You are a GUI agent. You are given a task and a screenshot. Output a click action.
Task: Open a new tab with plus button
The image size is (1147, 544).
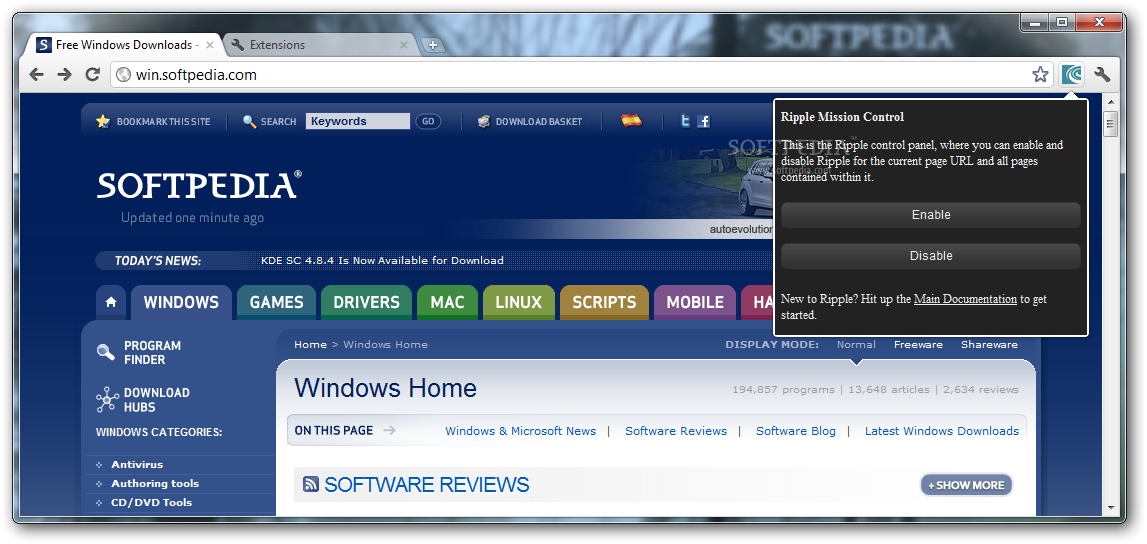click(432, 45)
